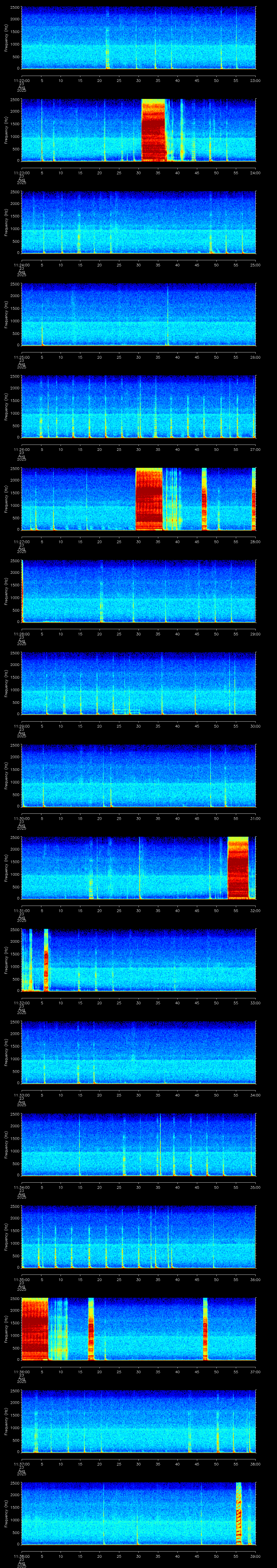Click the 11:32:00 start time label
This screenshot has width=277, height=1568.
21,1003
